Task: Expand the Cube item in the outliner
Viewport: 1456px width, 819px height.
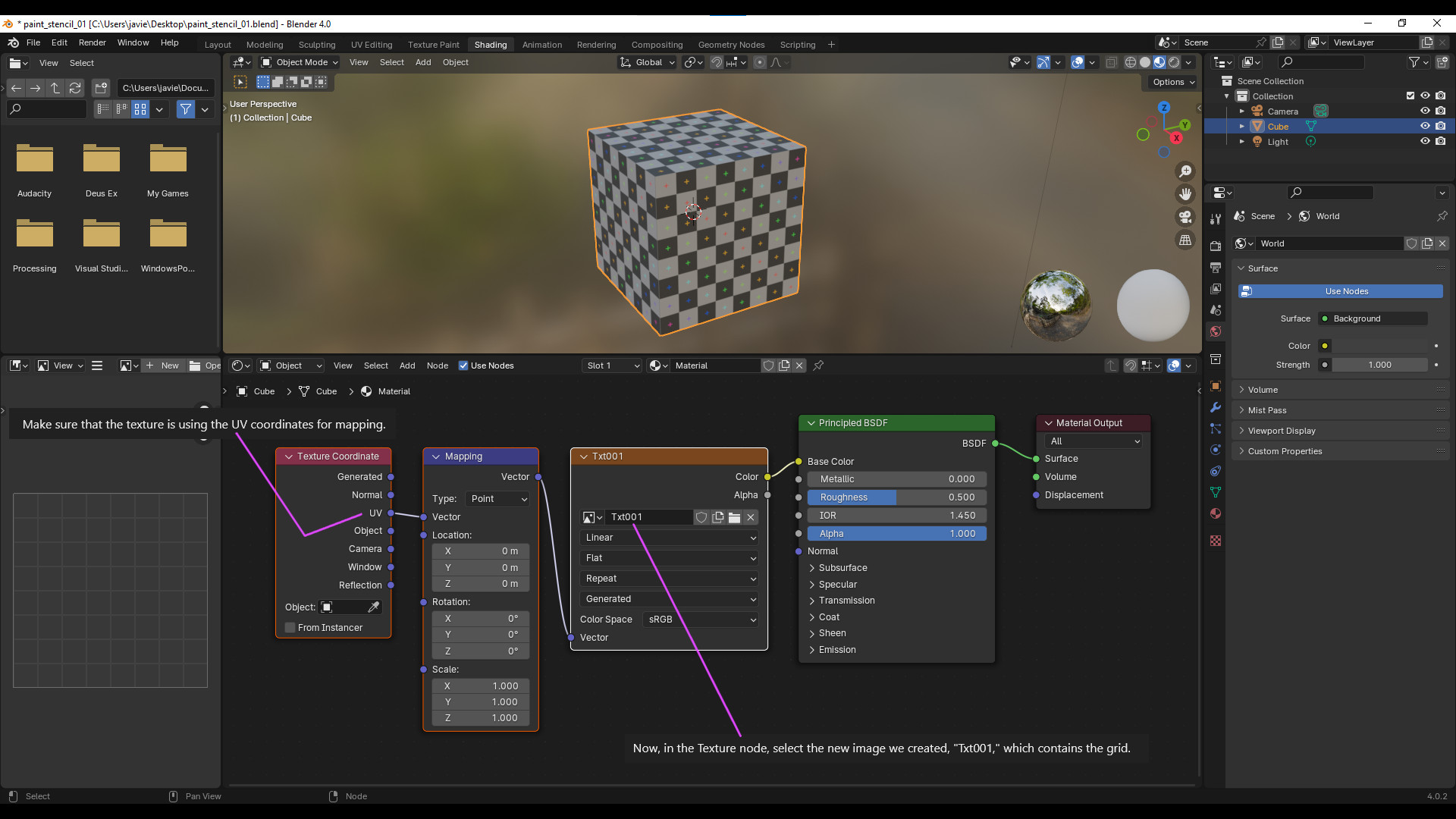Action: point(1241,127)
